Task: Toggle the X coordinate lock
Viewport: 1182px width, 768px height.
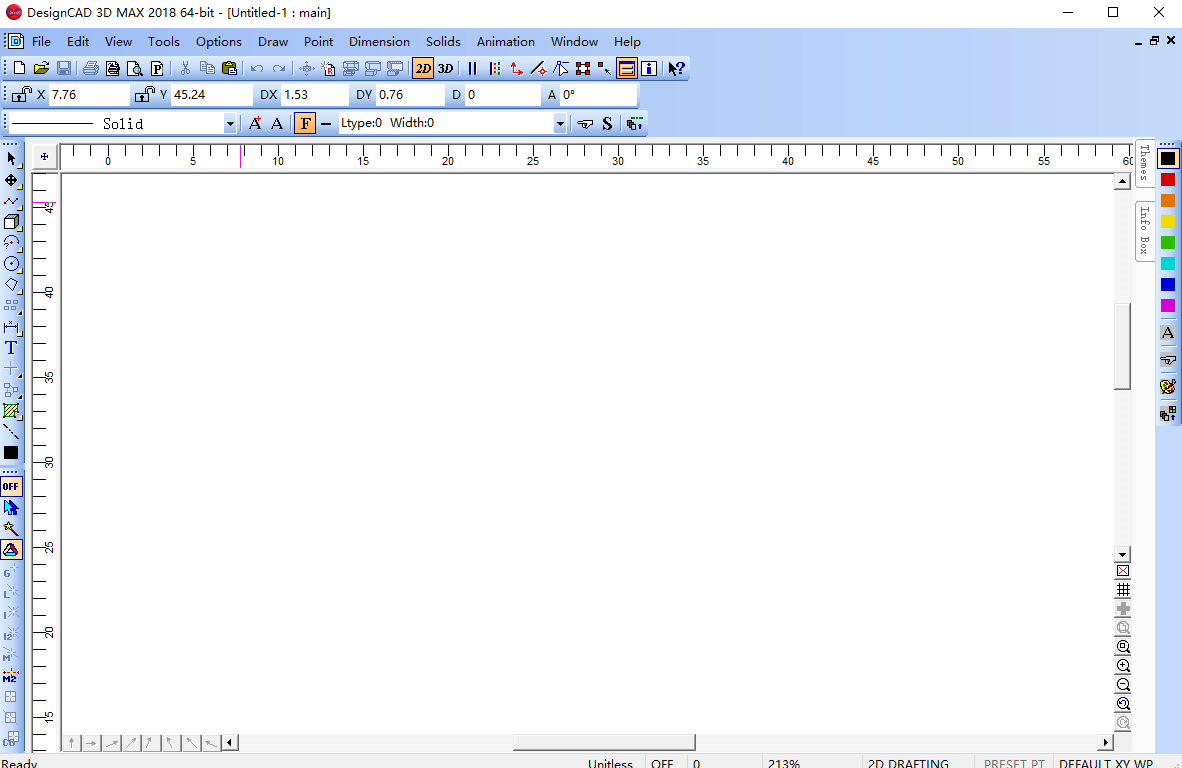Action: (x=22, y=94)
